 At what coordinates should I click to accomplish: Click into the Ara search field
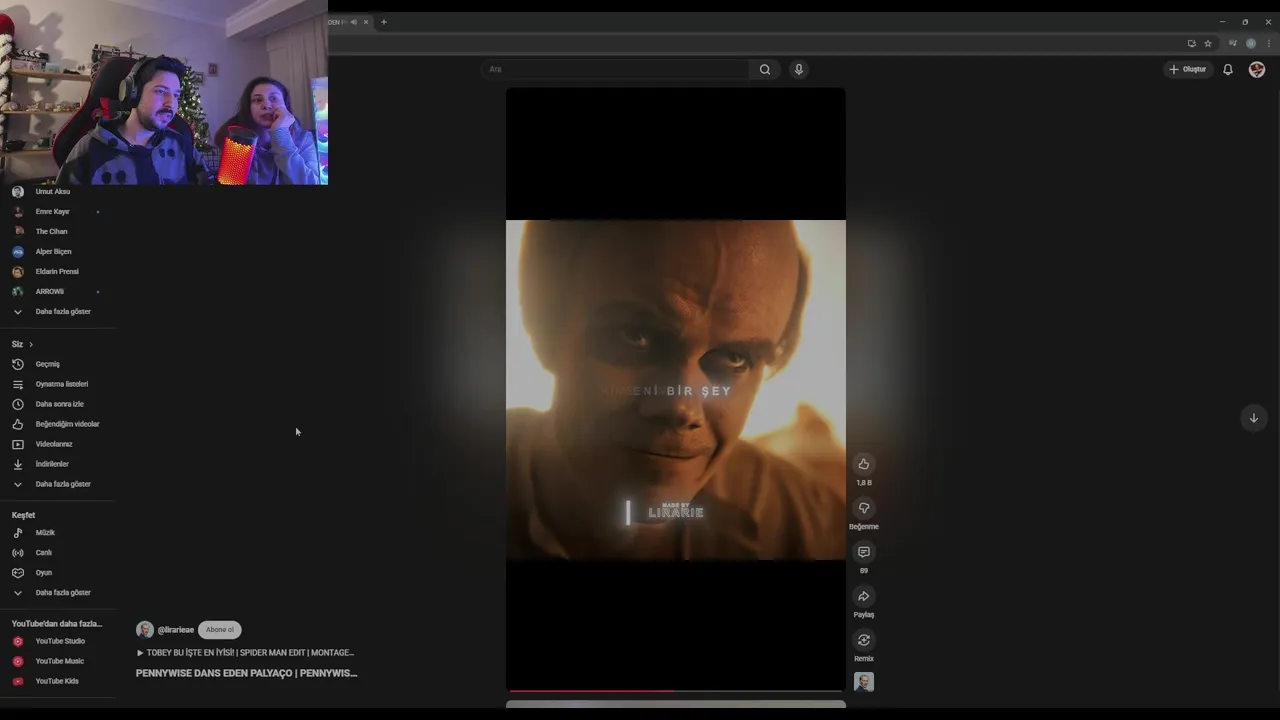tap(615, 69)
